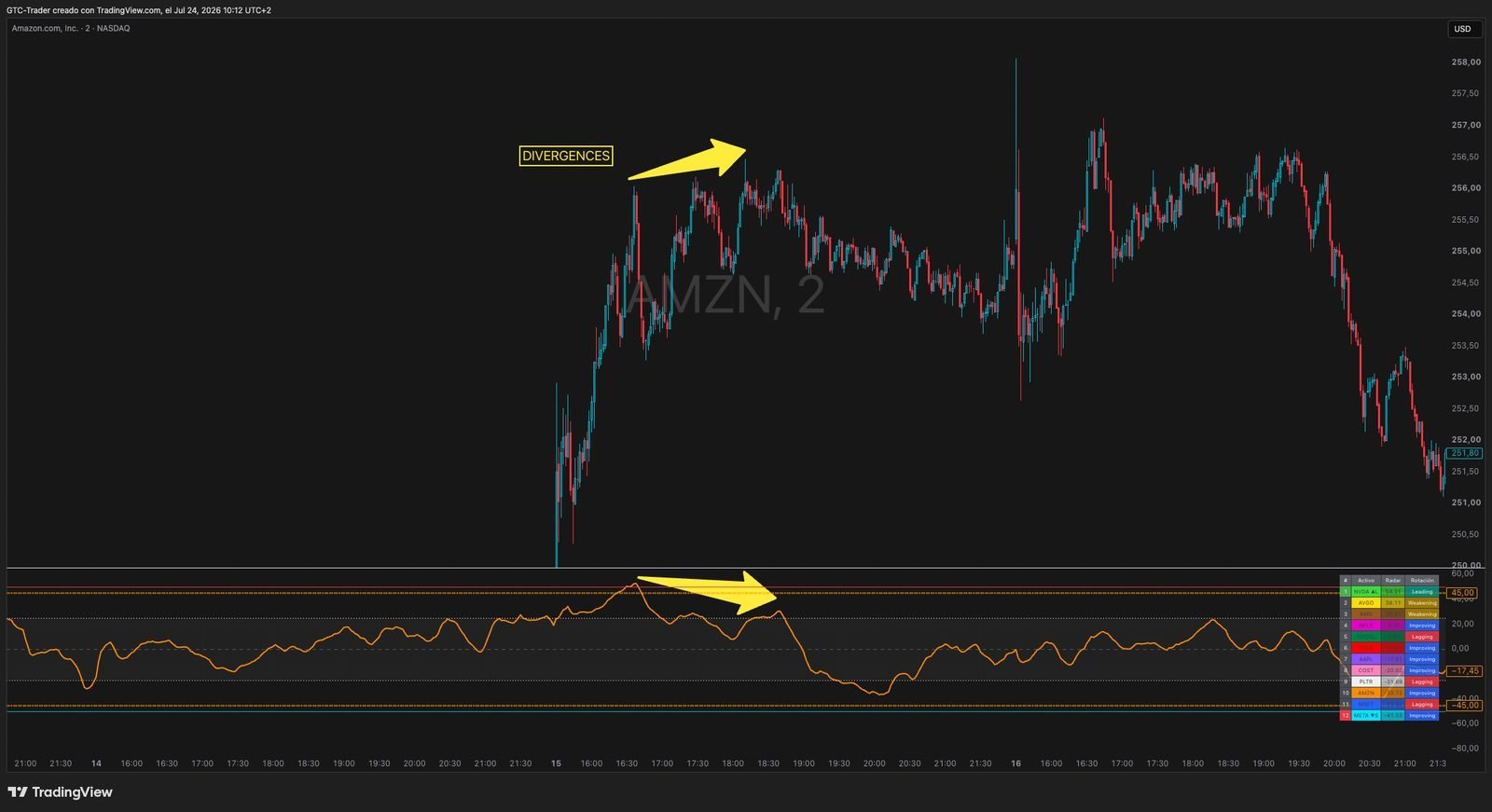
Task: Select the yellow AVGO cell in table
Action: click(1366, 603)
